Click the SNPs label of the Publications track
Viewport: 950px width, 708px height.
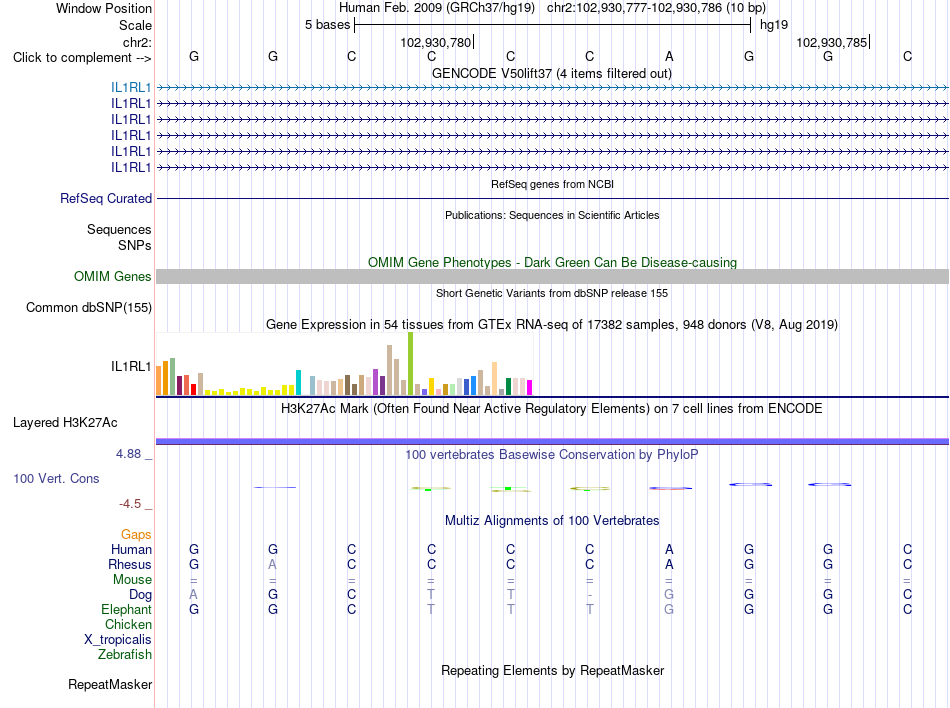pos(135,245)
